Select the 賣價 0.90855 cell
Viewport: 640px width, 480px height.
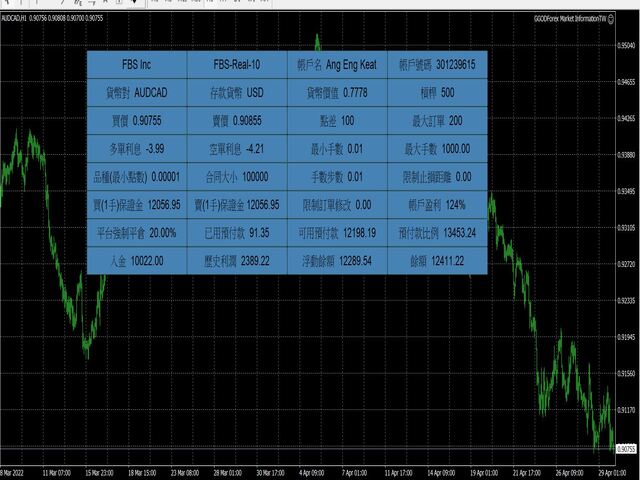tap(237, 121)
